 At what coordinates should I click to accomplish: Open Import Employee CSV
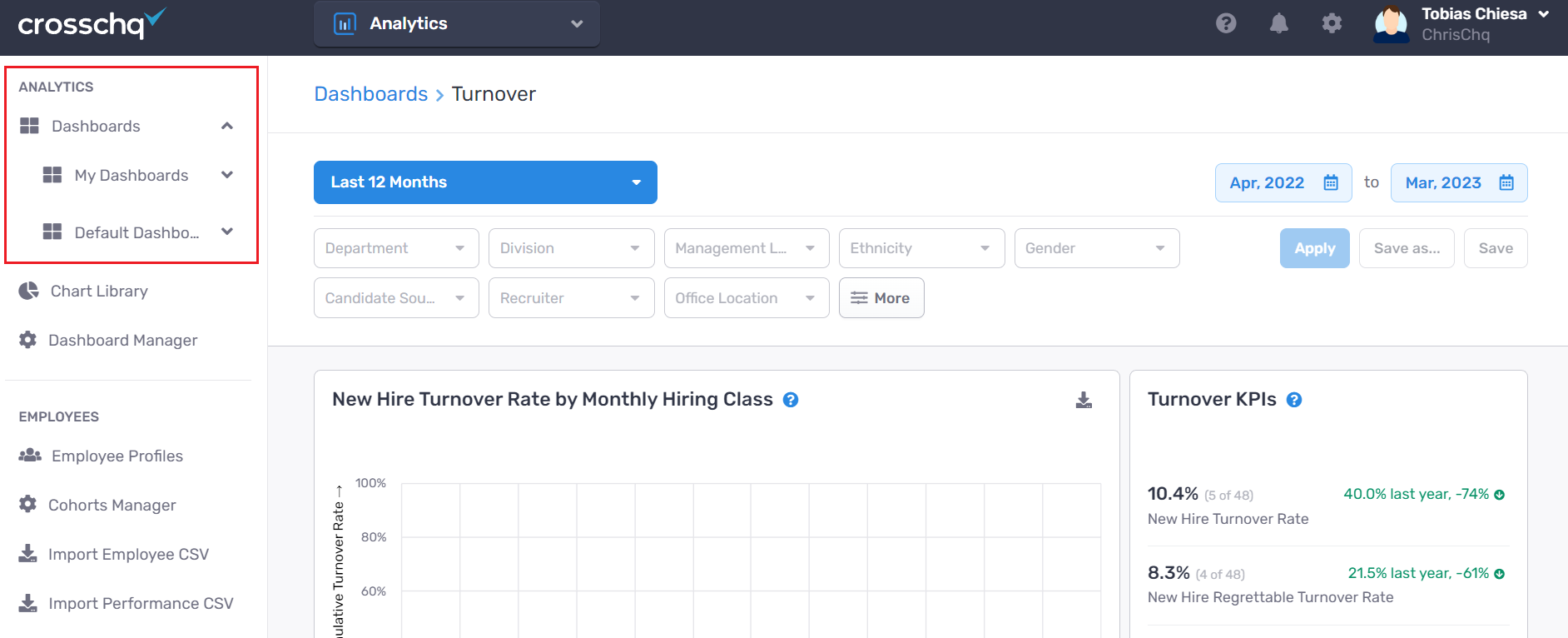coord(128,554)
